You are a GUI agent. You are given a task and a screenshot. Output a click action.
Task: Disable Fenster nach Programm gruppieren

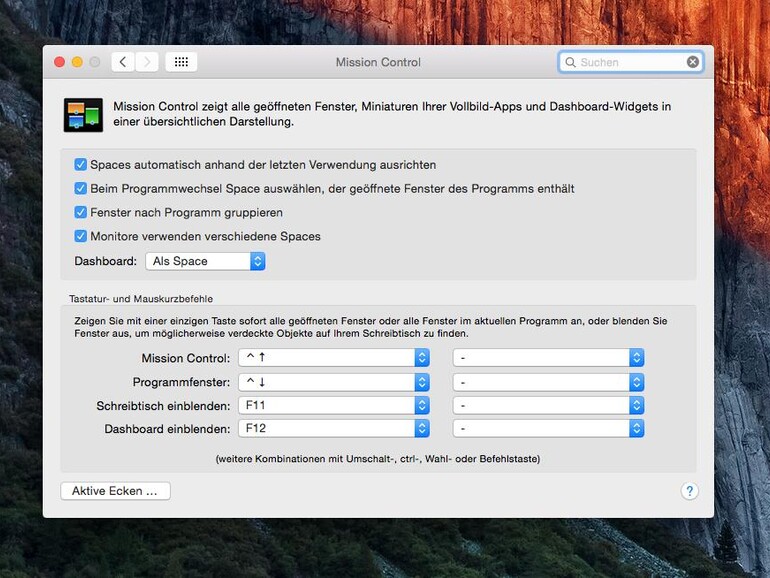pyautogui.click(x=81, y=212)
